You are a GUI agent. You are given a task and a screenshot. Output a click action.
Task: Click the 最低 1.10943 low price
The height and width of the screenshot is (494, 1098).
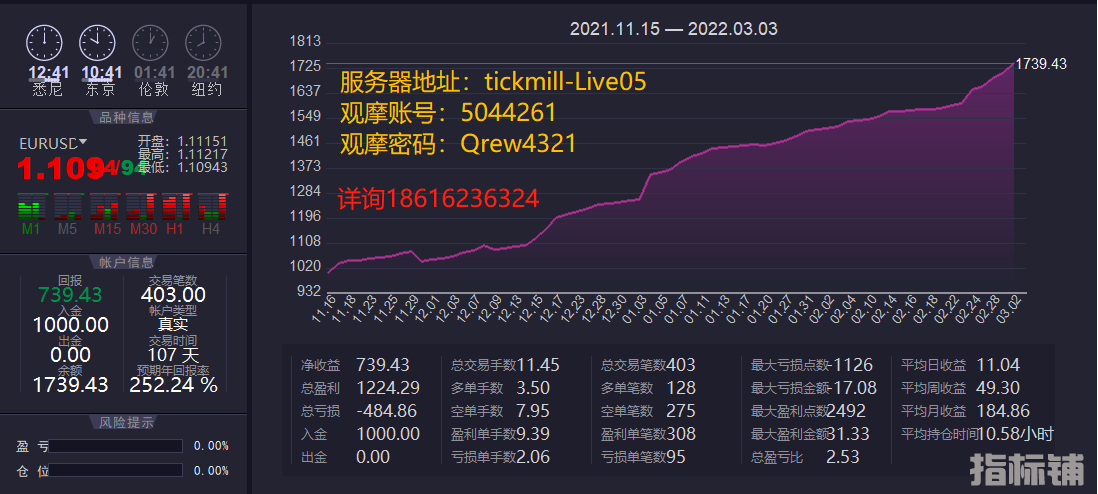tap(182, 167)
